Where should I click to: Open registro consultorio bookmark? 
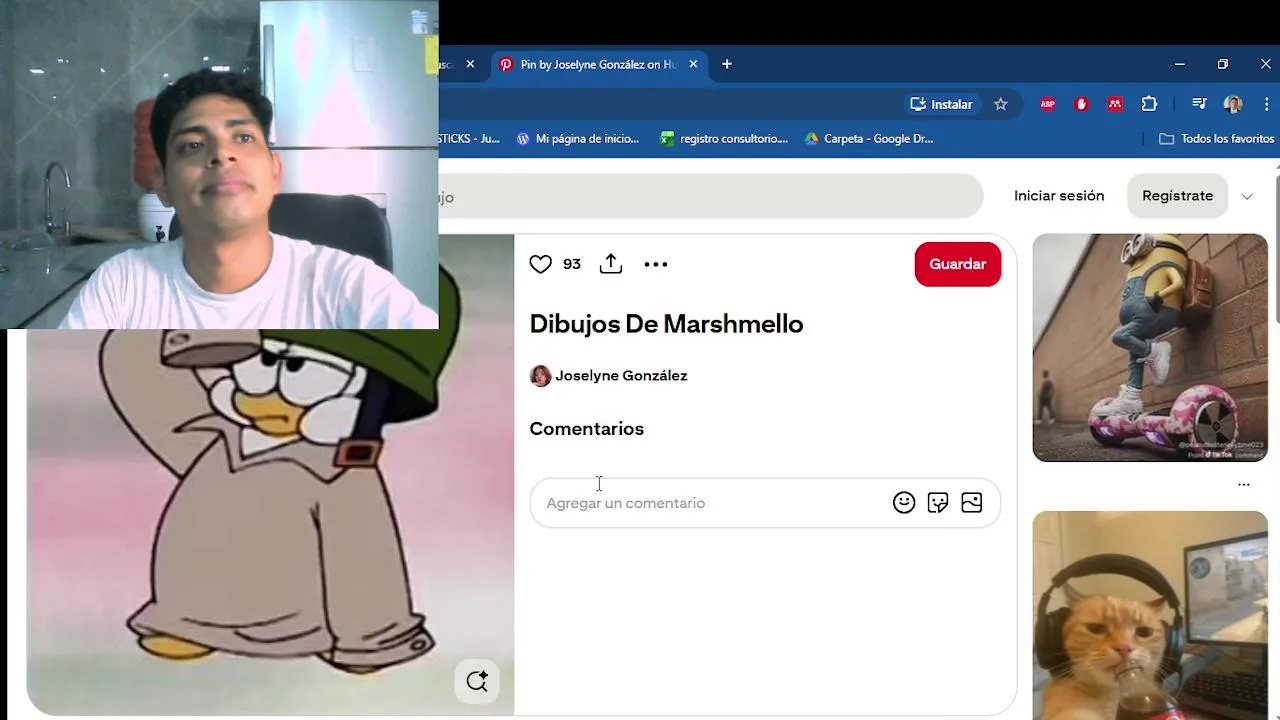click(x=724, y=139)
